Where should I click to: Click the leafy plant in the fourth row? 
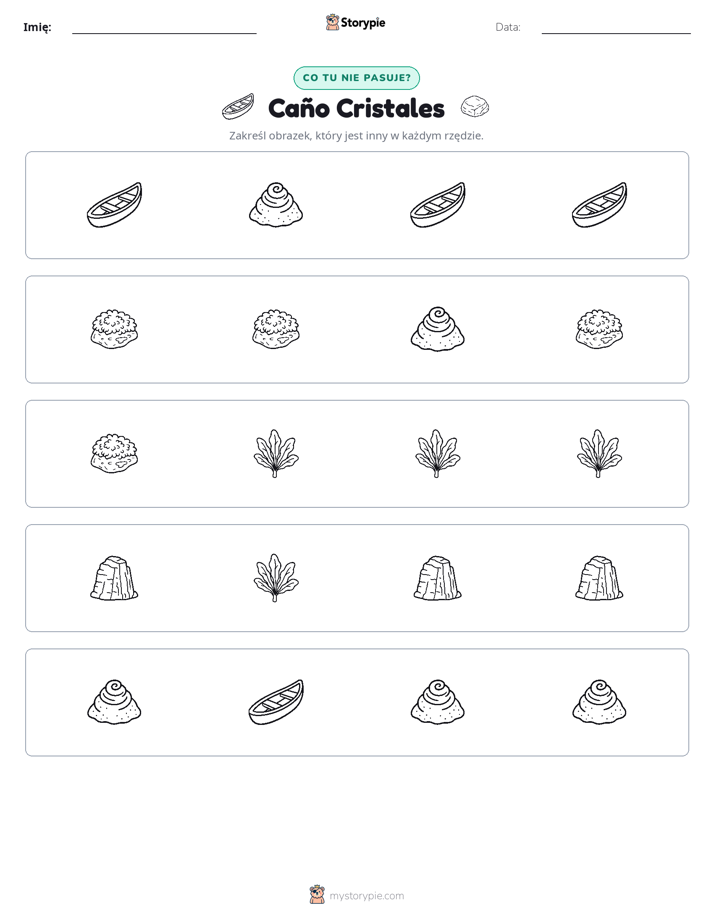tap(276, 578)
